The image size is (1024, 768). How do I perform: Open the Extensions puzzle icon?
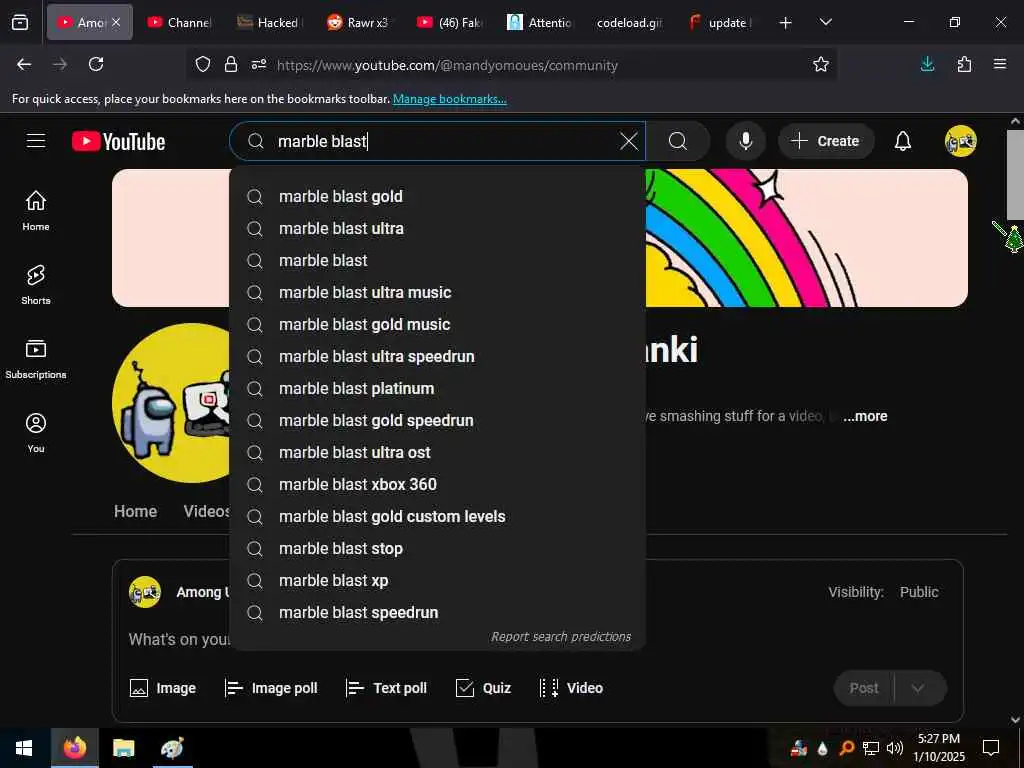coord(964,64)
